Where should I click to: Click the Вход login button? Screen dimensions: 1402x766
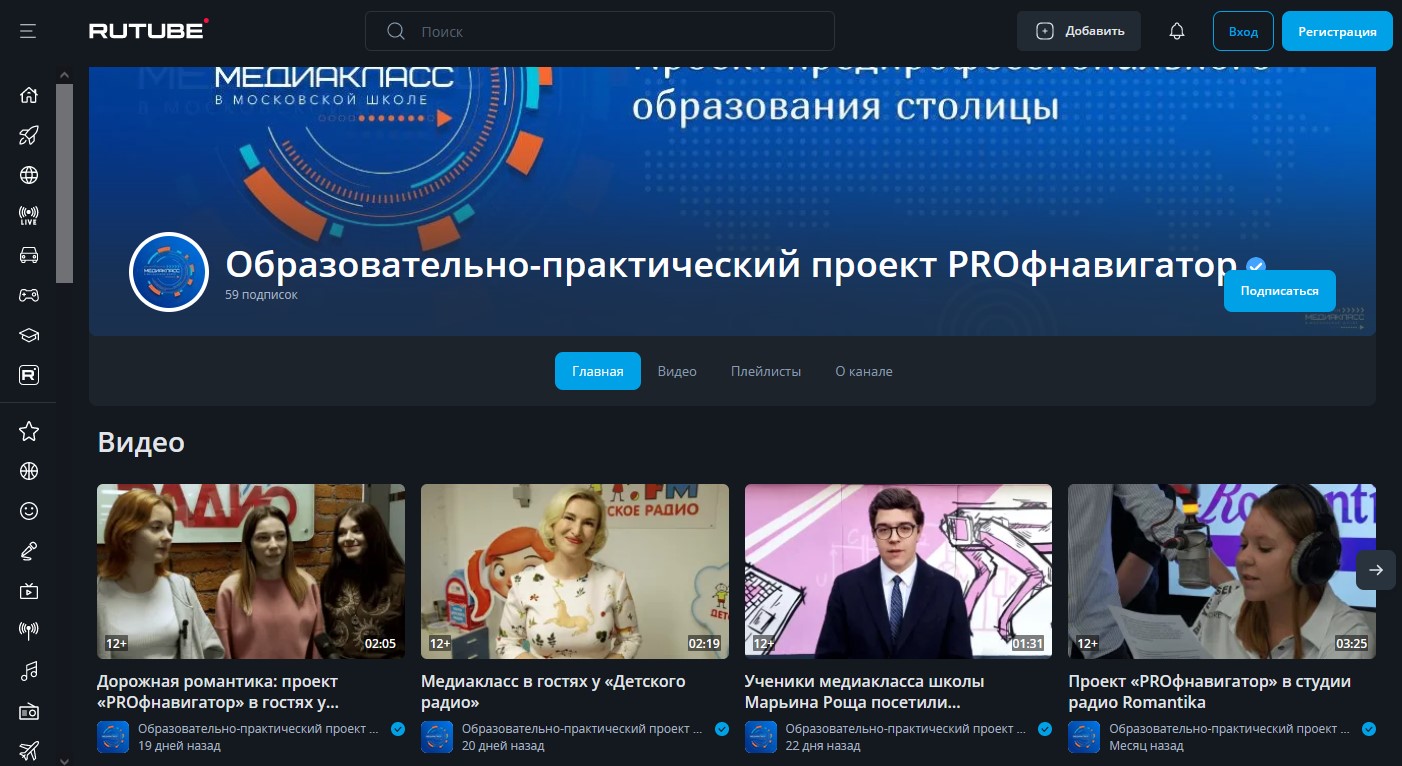1243,31
